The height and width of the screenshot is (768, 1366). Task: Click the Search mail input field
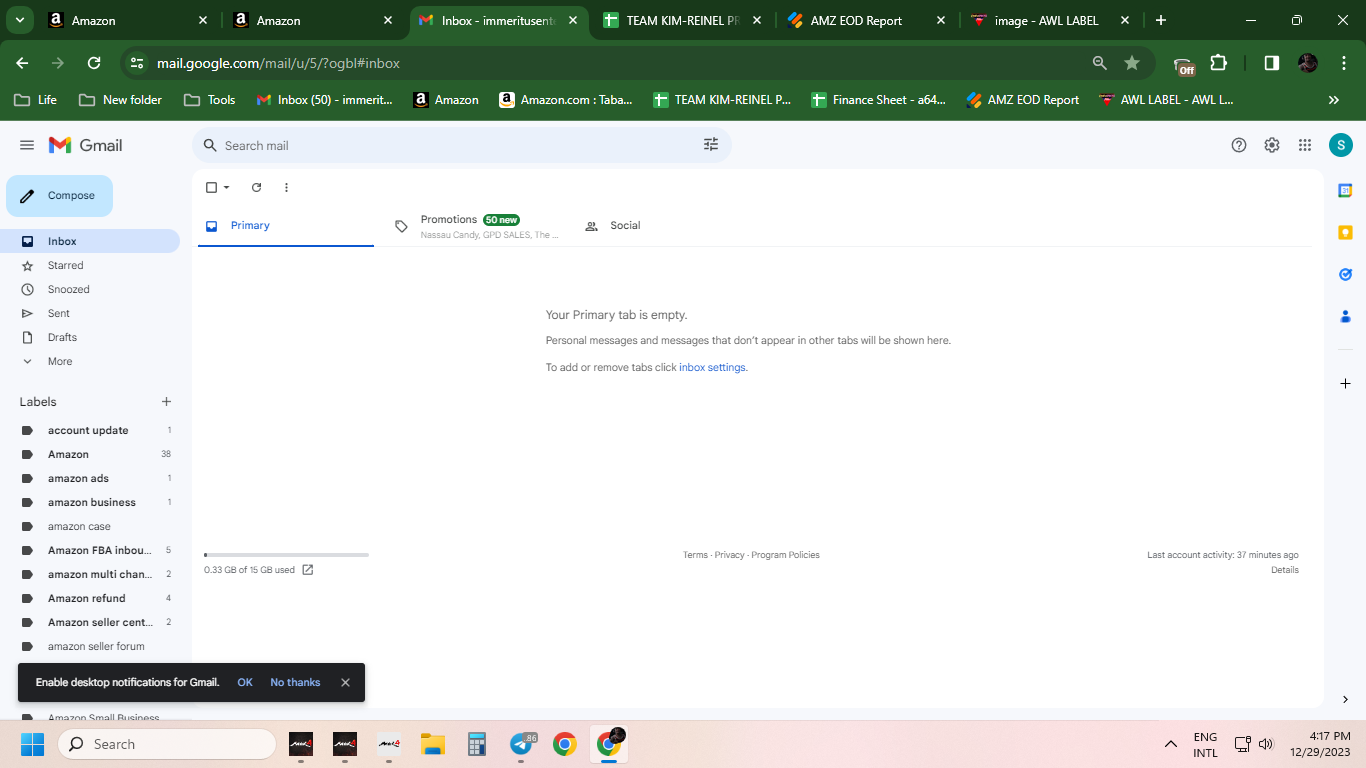click(460, 145)
